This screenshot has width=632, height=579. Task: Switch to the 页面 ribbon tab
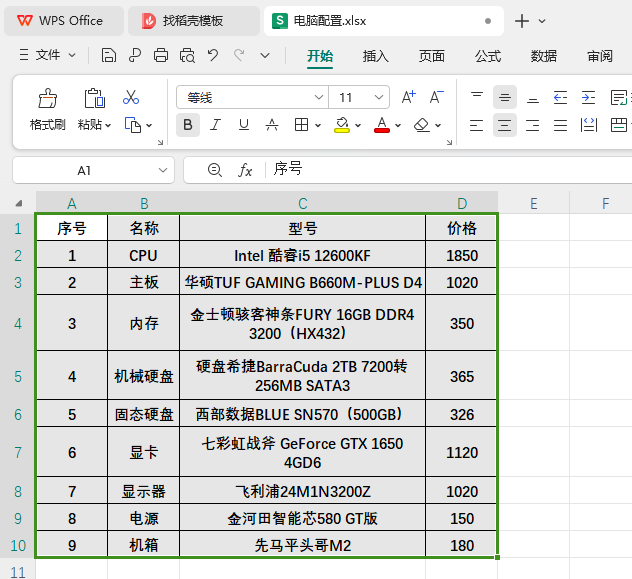431,56
